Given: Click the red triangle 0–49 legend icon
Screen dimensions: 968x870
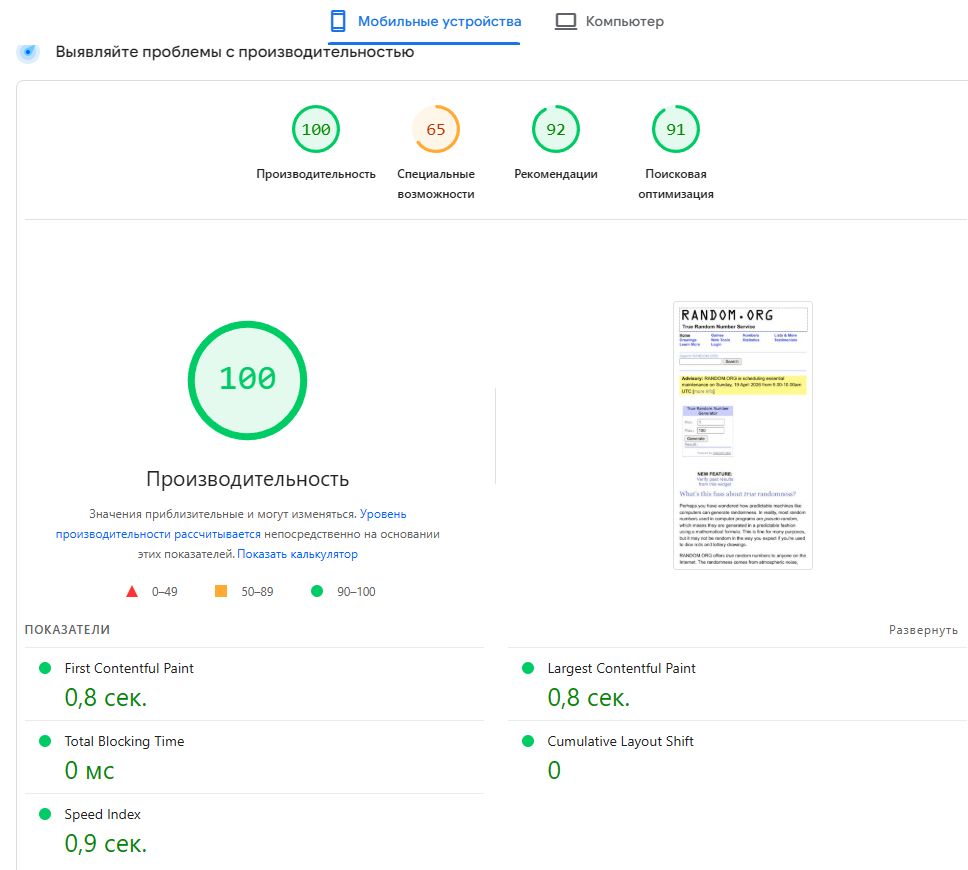Looking at the screenshot, I should tap(132, 592).
